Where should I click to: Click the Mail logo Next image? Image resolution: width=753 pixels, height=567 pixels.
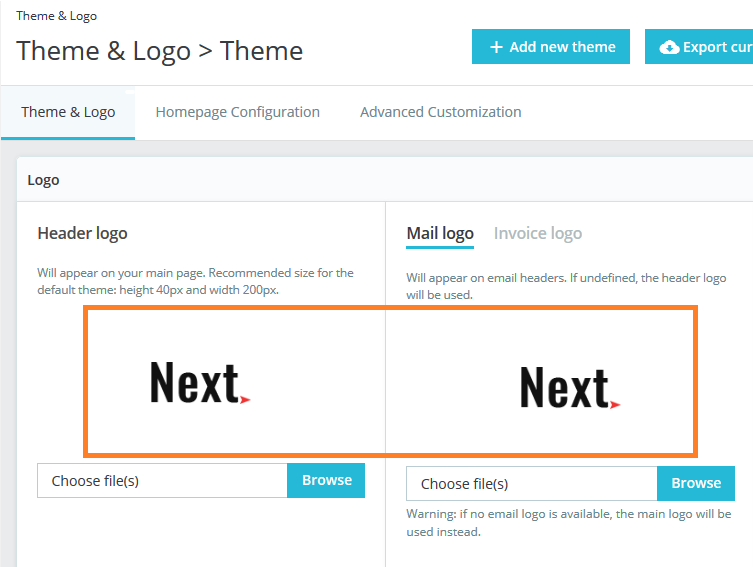(570, 387)
